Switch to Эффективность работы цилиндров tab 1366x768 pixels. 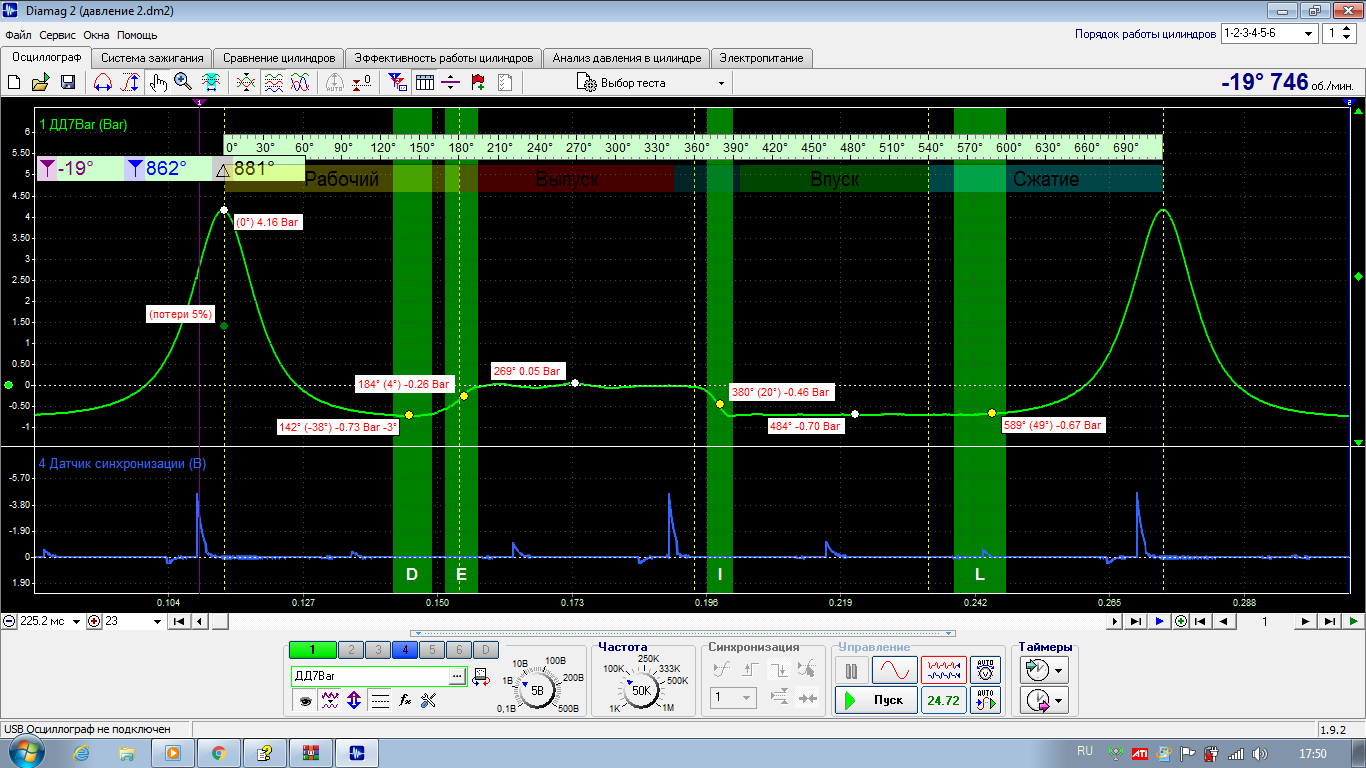click(444, 58)
